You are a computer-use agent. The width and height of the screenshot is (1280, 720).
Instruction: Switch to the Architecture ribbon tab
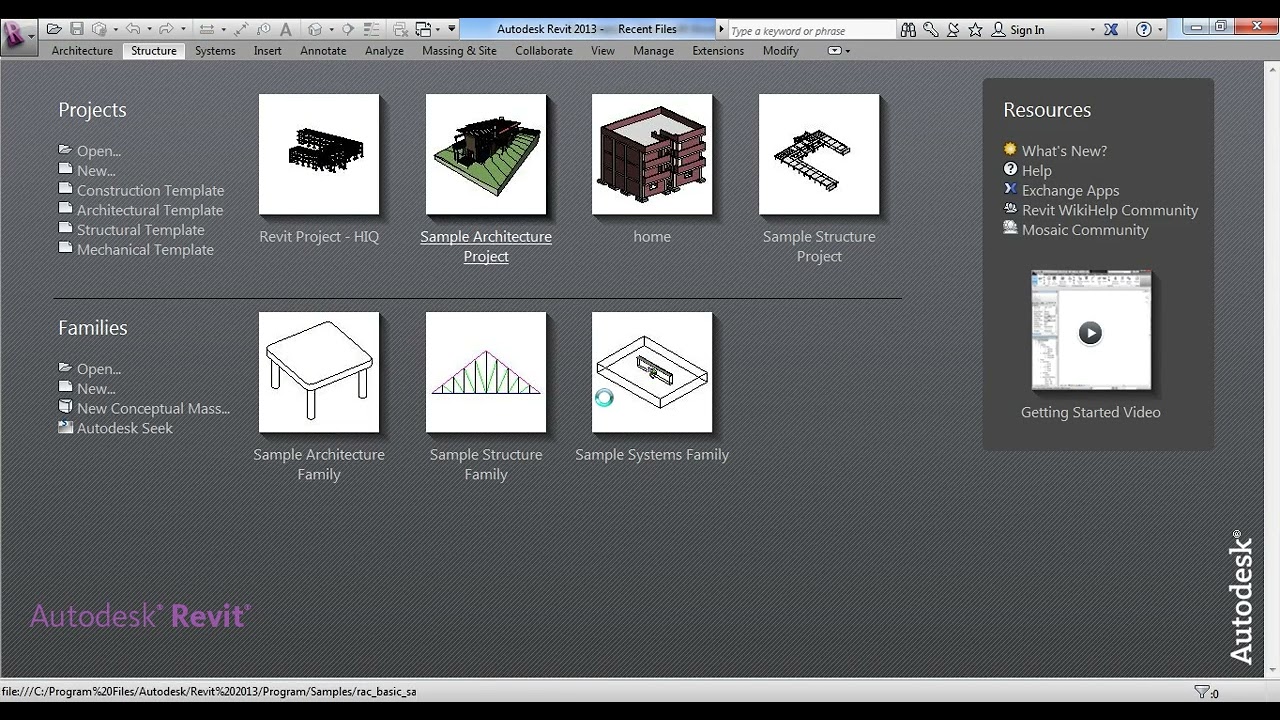pos(82,51)
